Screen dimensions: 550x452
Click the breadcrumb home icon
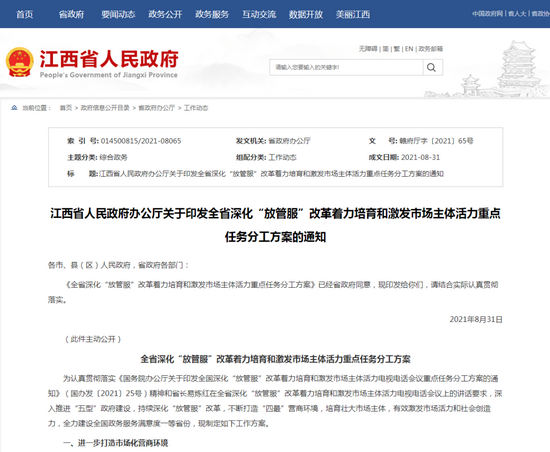click(14, 108)
